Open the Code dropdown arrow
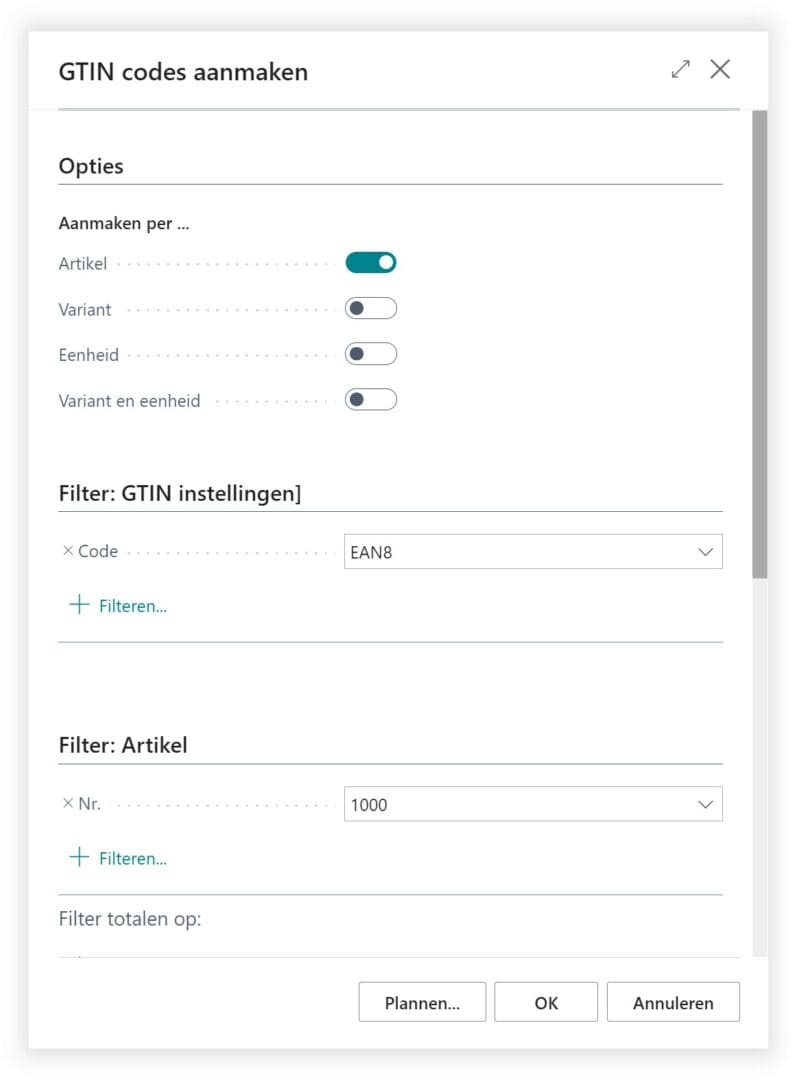The height and width of the screenshot is (1080, 797). tap(705, 552)
